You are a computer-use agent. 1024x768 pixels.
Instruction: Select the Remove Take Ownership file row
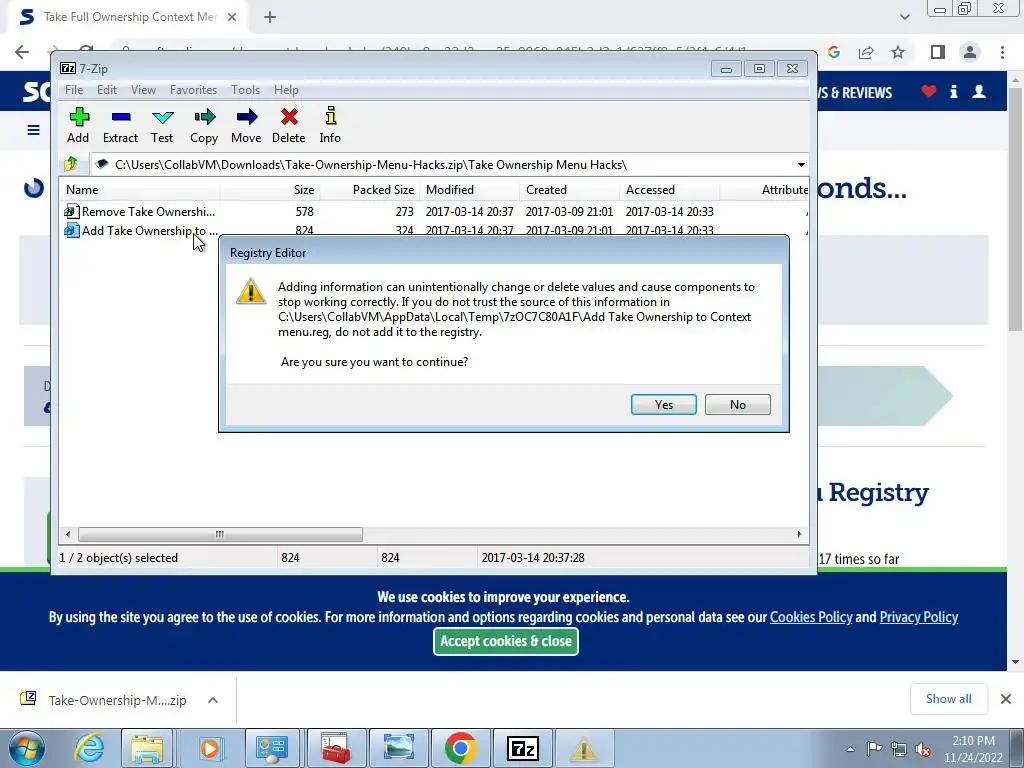click(x=434, y=212)
